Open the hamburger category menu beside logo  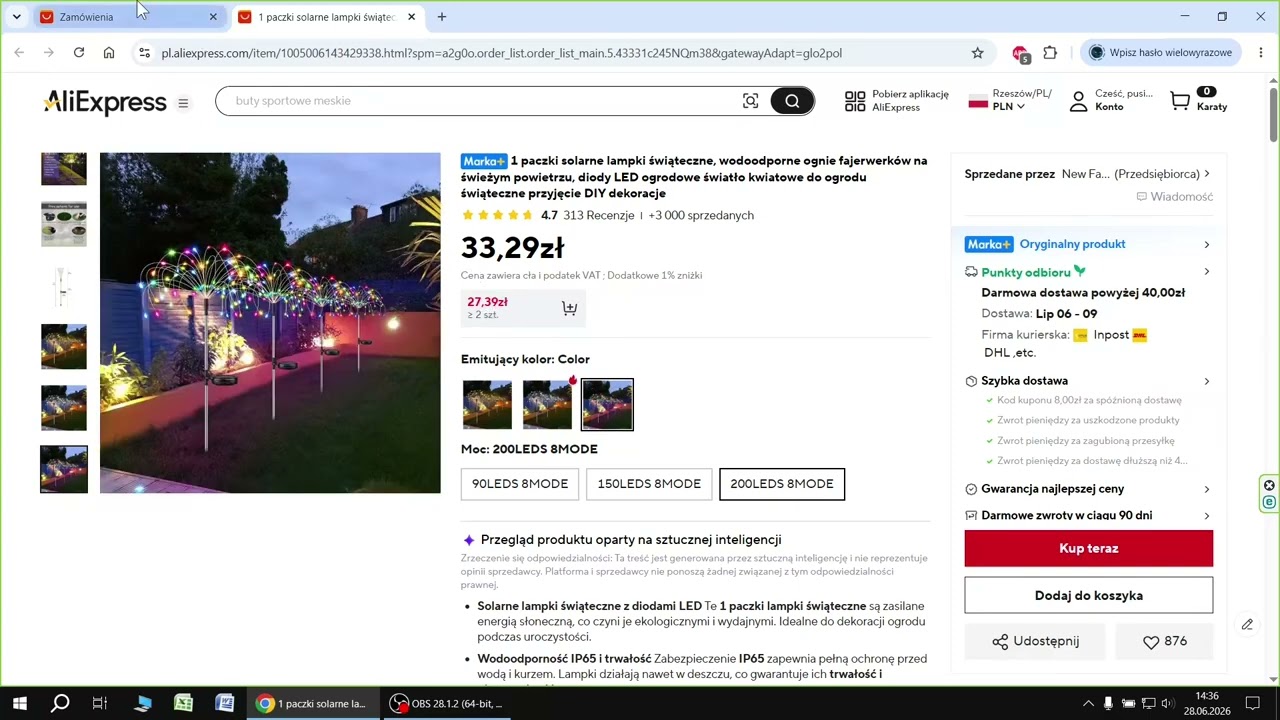[183, 103]
